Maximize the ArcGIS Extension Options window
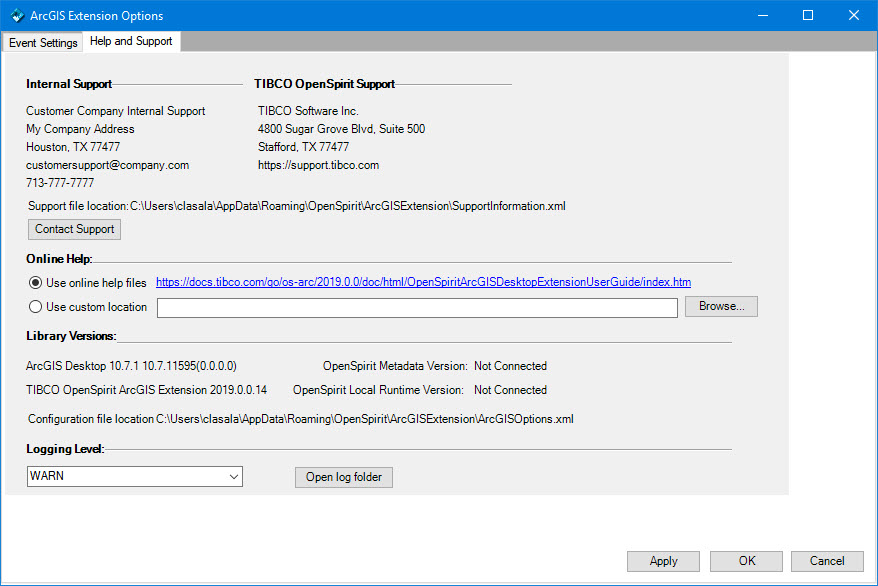 [x=807, y=16]
